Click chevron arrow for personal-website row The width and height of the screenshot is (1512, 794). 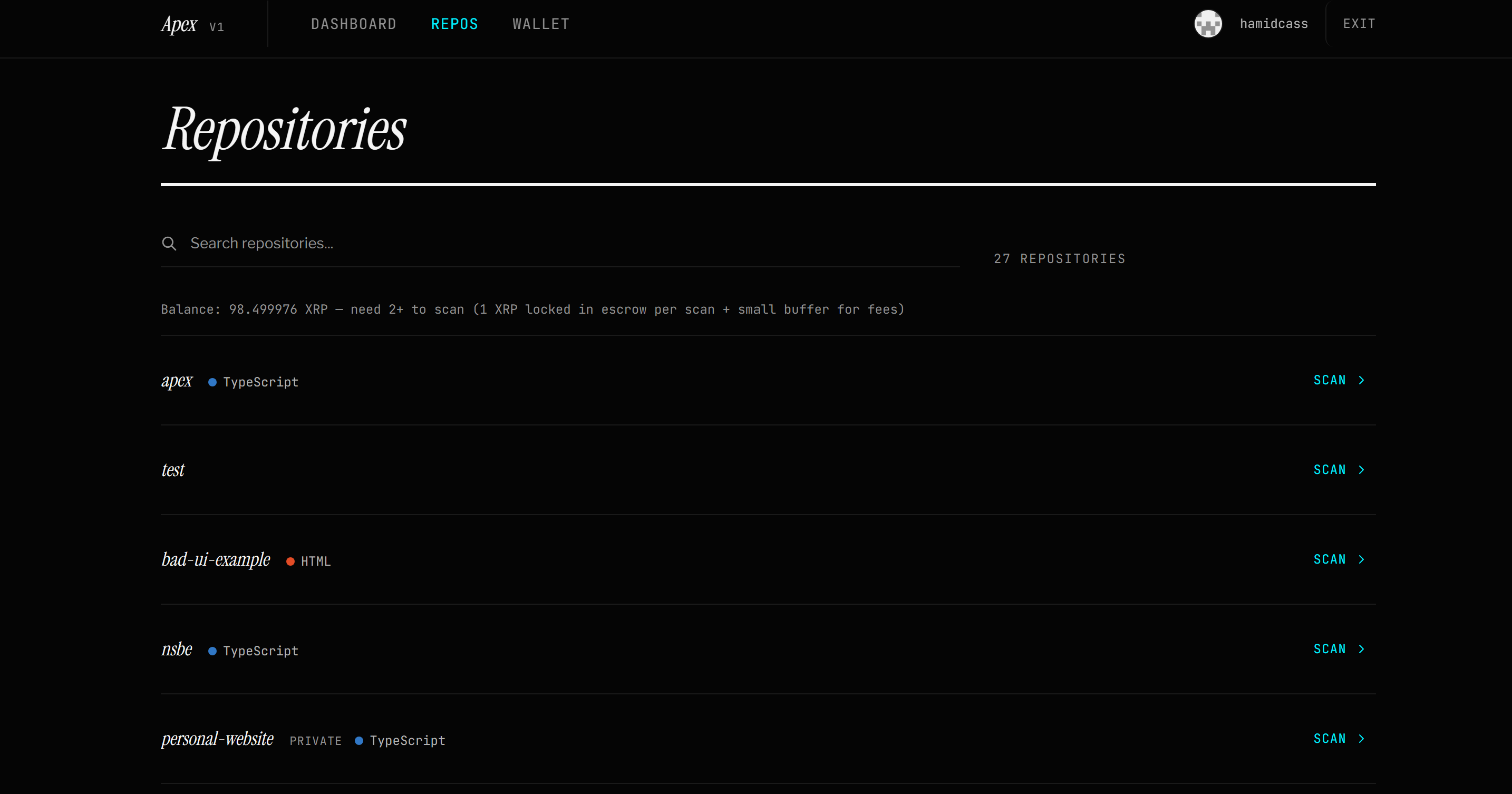coord(1361,739)
